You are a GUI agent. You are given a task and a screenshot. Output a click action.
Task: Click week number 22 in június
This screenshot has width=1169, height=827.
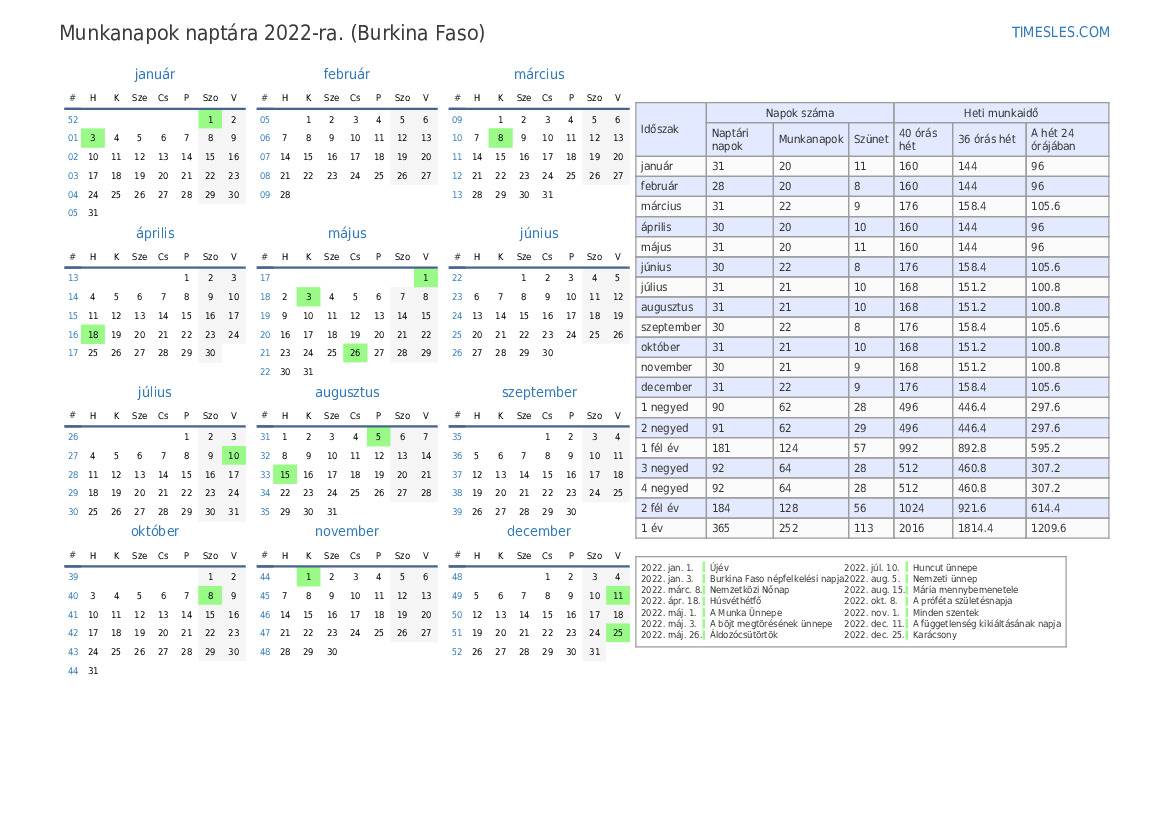click(457, 278)
